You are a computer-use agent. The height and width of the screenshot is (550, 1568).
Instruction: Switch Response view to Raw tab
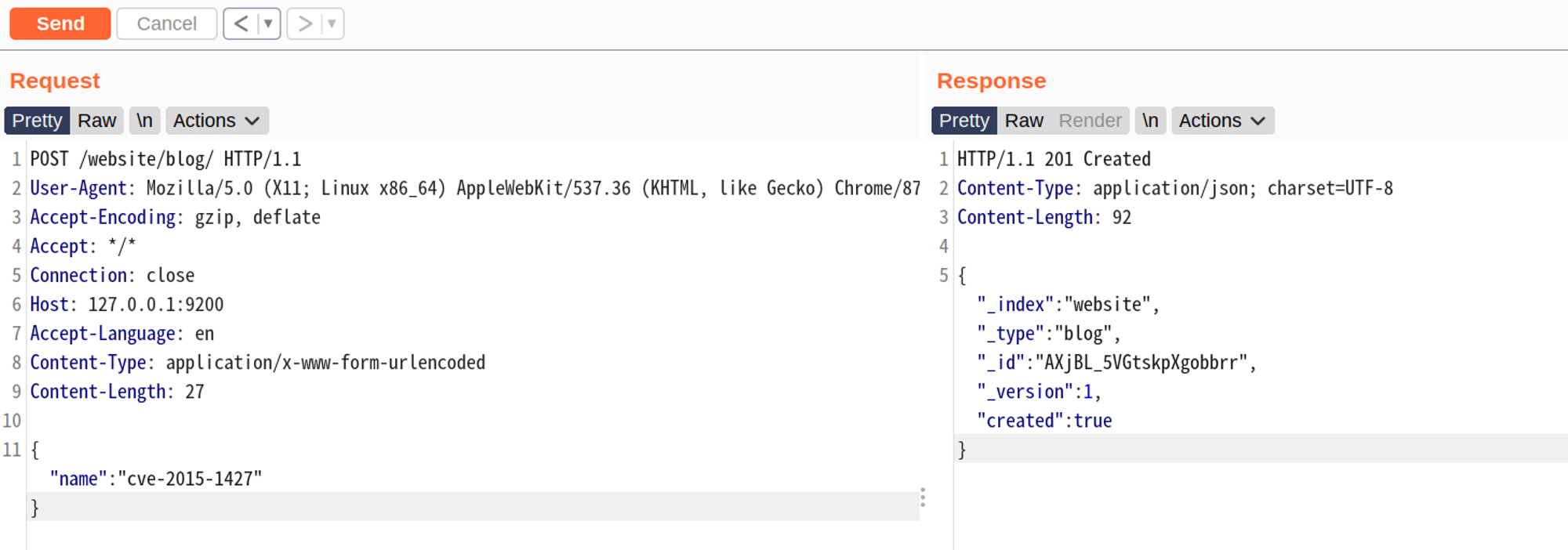1024,121
